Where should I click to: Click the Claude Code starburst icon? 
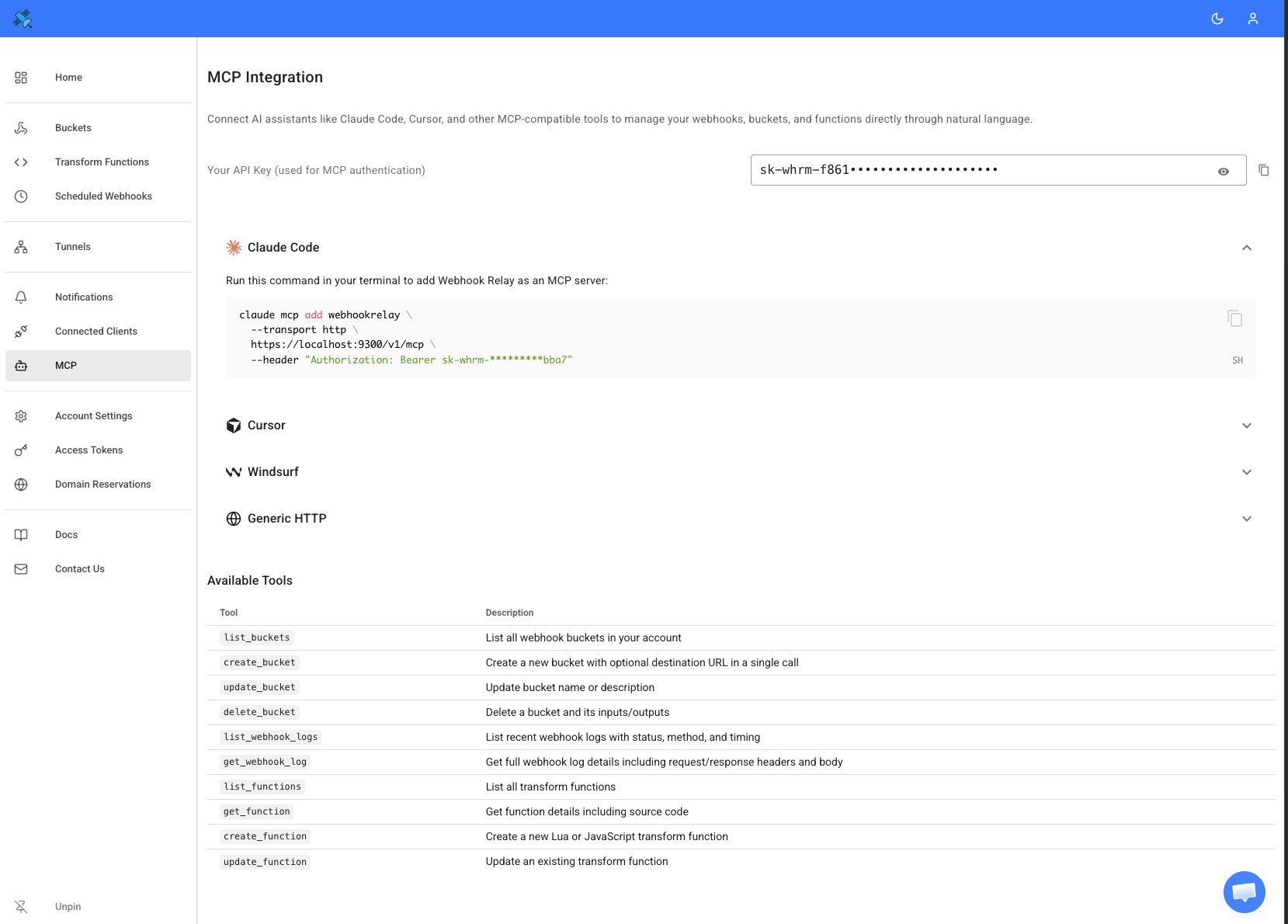pyautogui.click(x=234, y=247)
